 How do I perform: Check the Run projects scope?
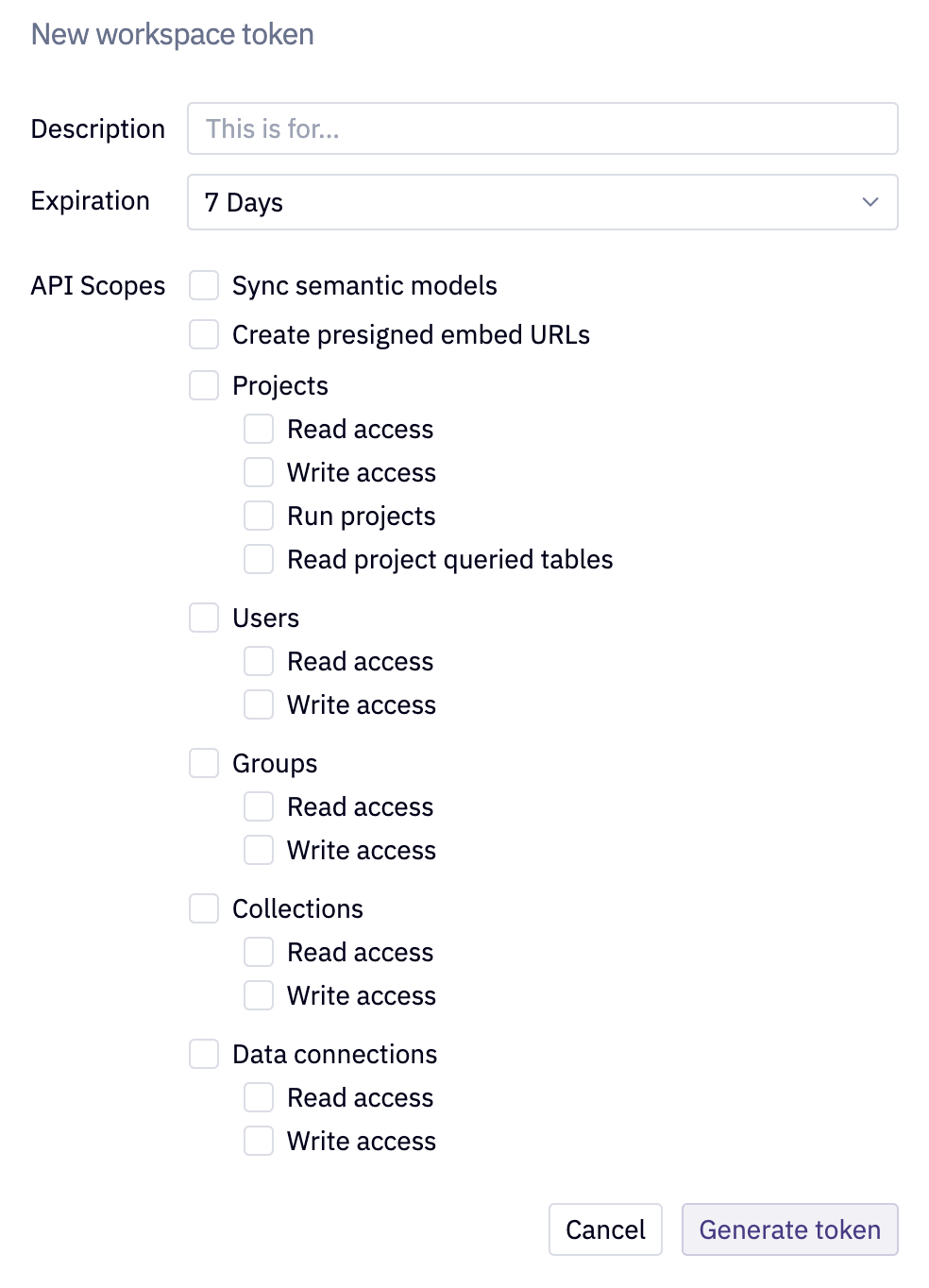coord(259,516)
